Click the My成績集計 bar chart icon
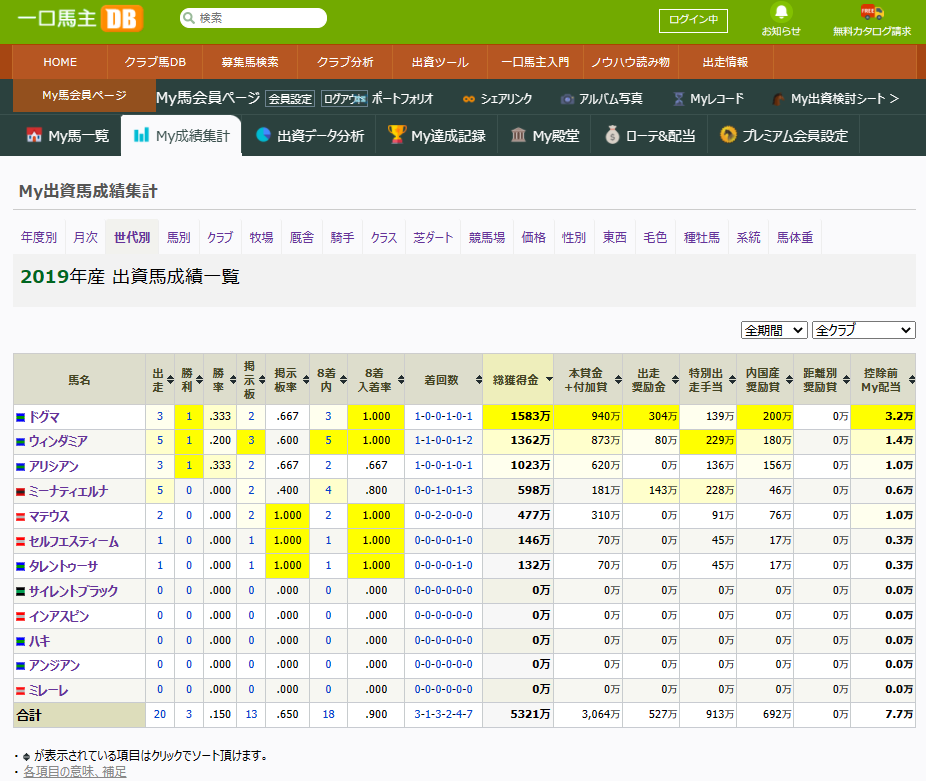This screenshot has height=781, width=926. [x=141, y=135]
